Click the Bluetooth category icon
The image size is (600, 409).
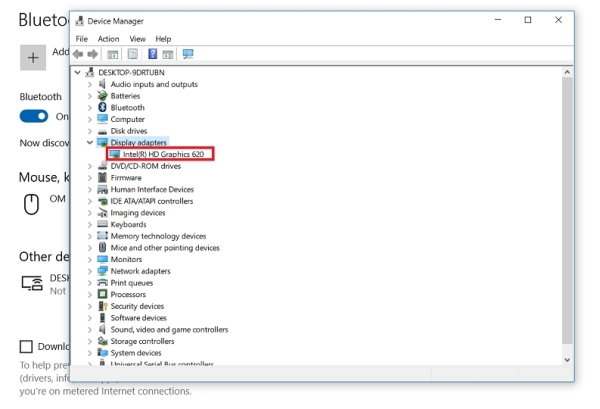click(102, 108)
